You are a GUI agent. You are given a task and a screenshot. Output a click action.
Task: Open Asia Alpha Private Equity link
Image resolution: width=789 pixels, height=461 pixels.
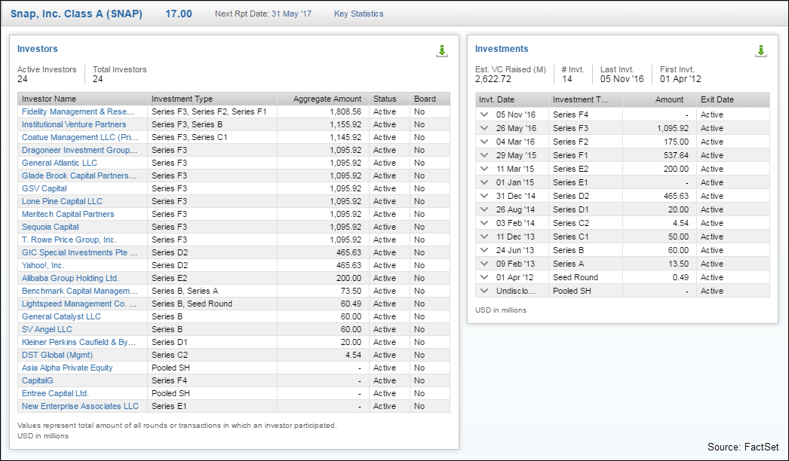point(67,368)
